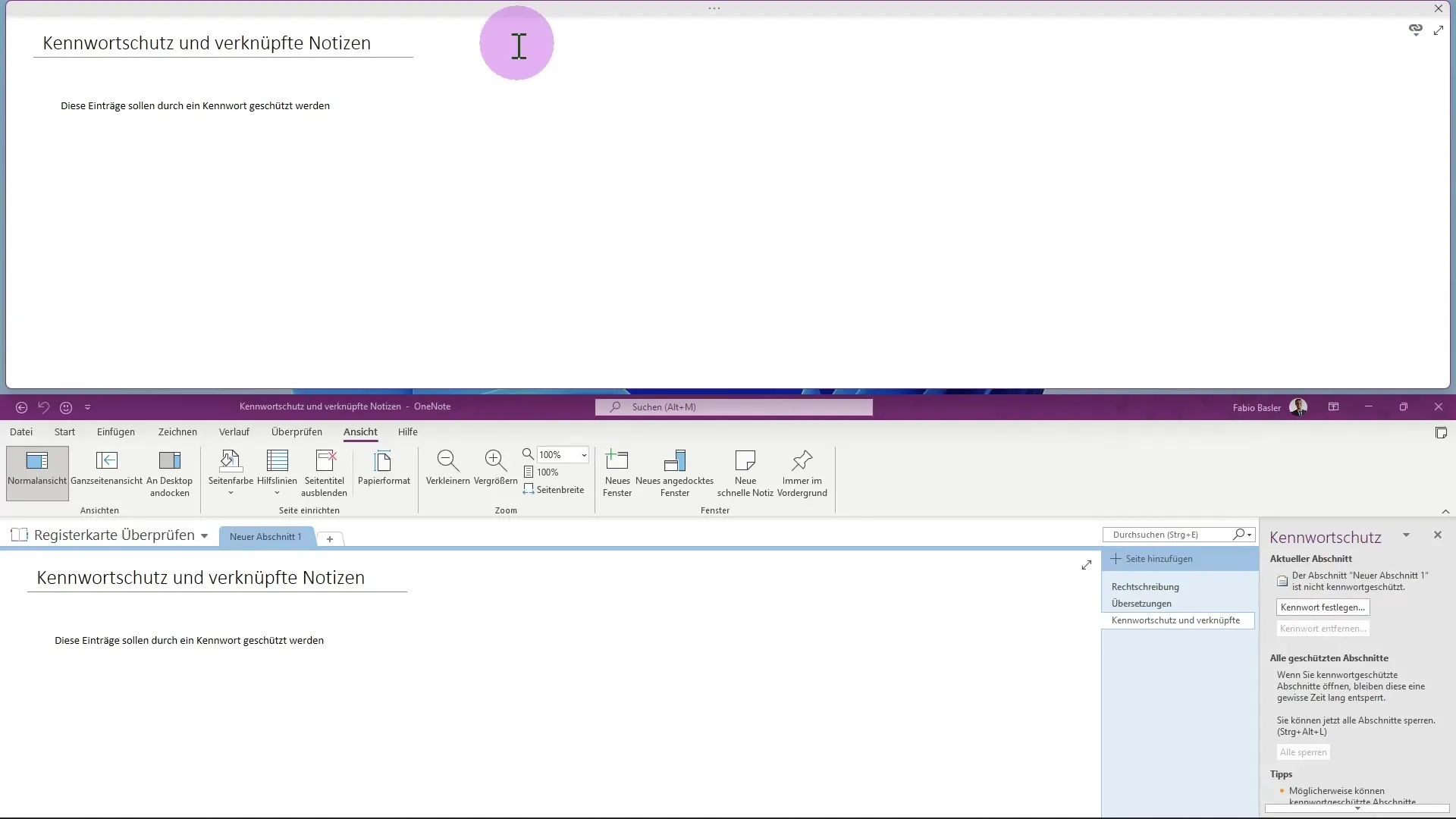Expand the Registerkarte Überprüfen notebook dropdown

[204, 536]
